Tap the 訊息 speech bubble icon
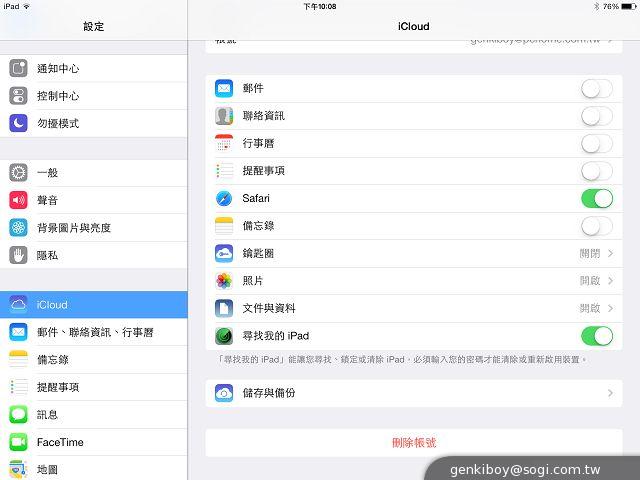 [18, 414]
